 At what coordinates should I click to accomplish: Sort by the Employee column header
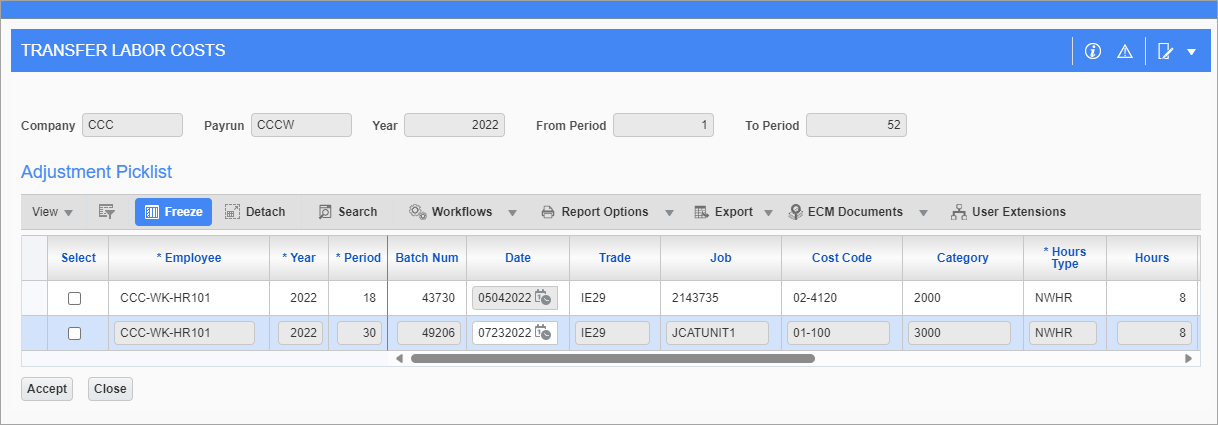click(x=189, y=258)
